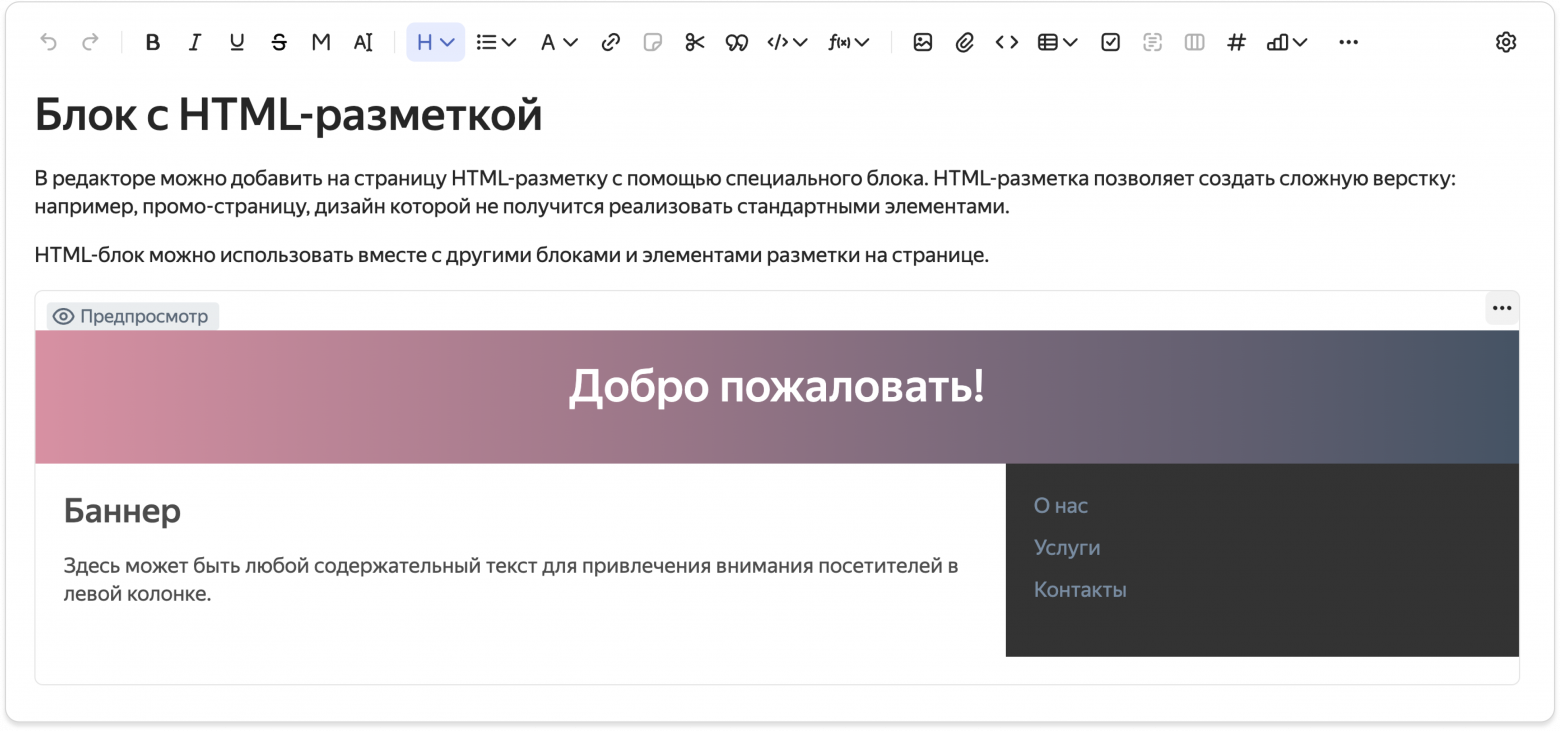Viewport: 1560px width, 731px height.
Task: Toggle bold formatting
Action: (152, 42)
